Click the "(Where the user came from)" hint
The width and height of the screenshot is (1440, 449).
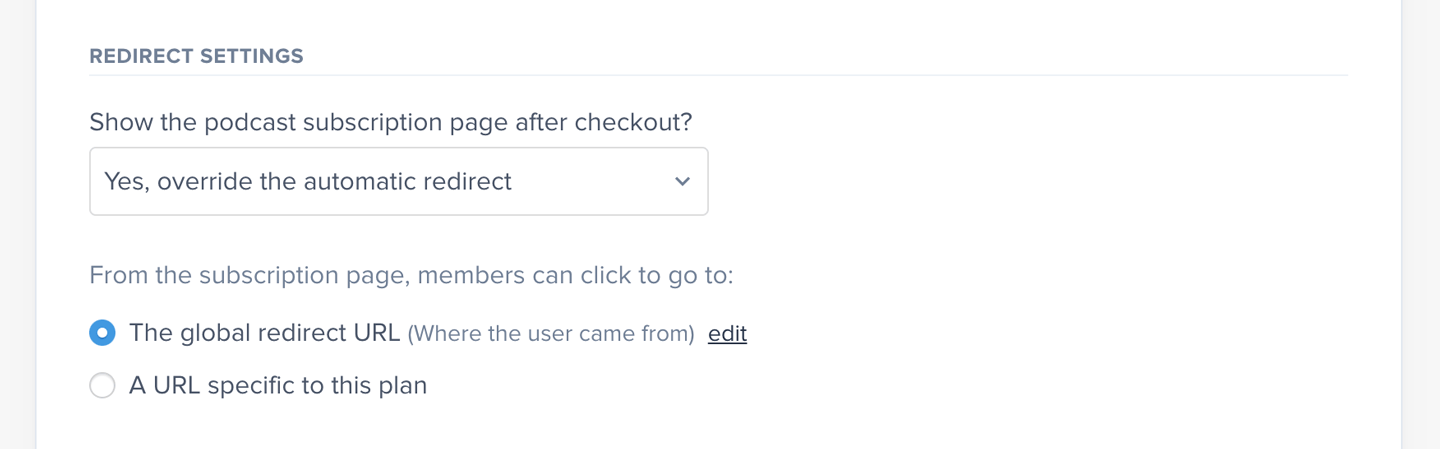pyautogui.click(x=550, y=334)
